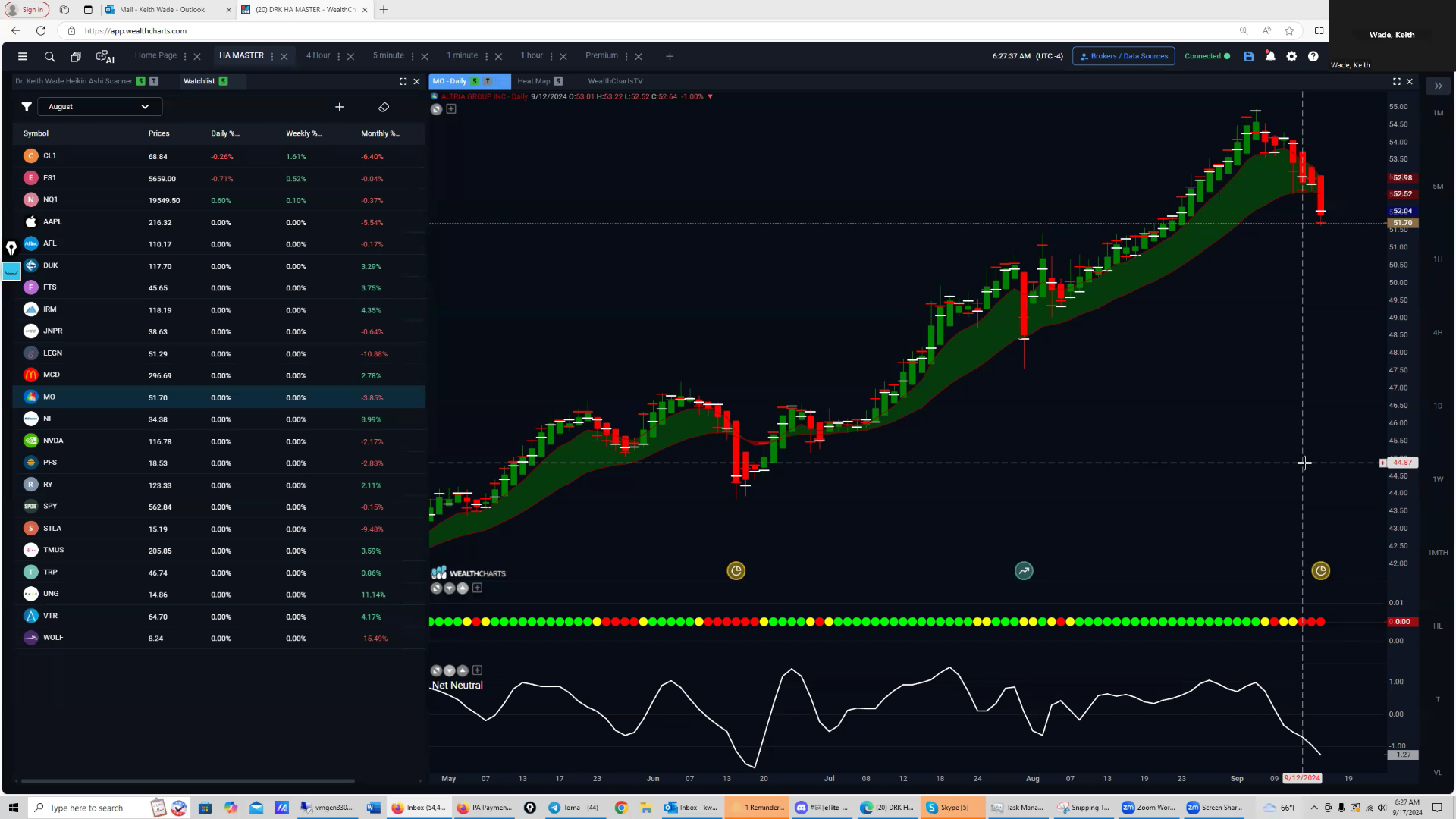Screen dimensions: 1456x819
Task: Maximize the chart panel
Action: click(1396, 81)
